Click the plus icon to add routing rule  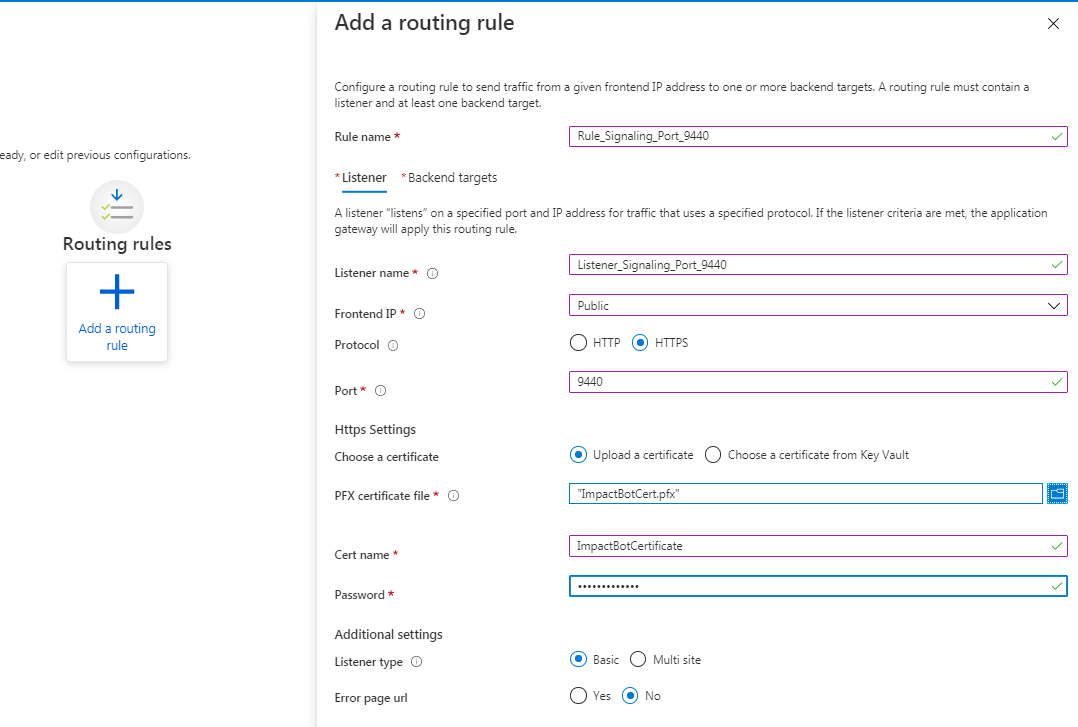[117, 292]
